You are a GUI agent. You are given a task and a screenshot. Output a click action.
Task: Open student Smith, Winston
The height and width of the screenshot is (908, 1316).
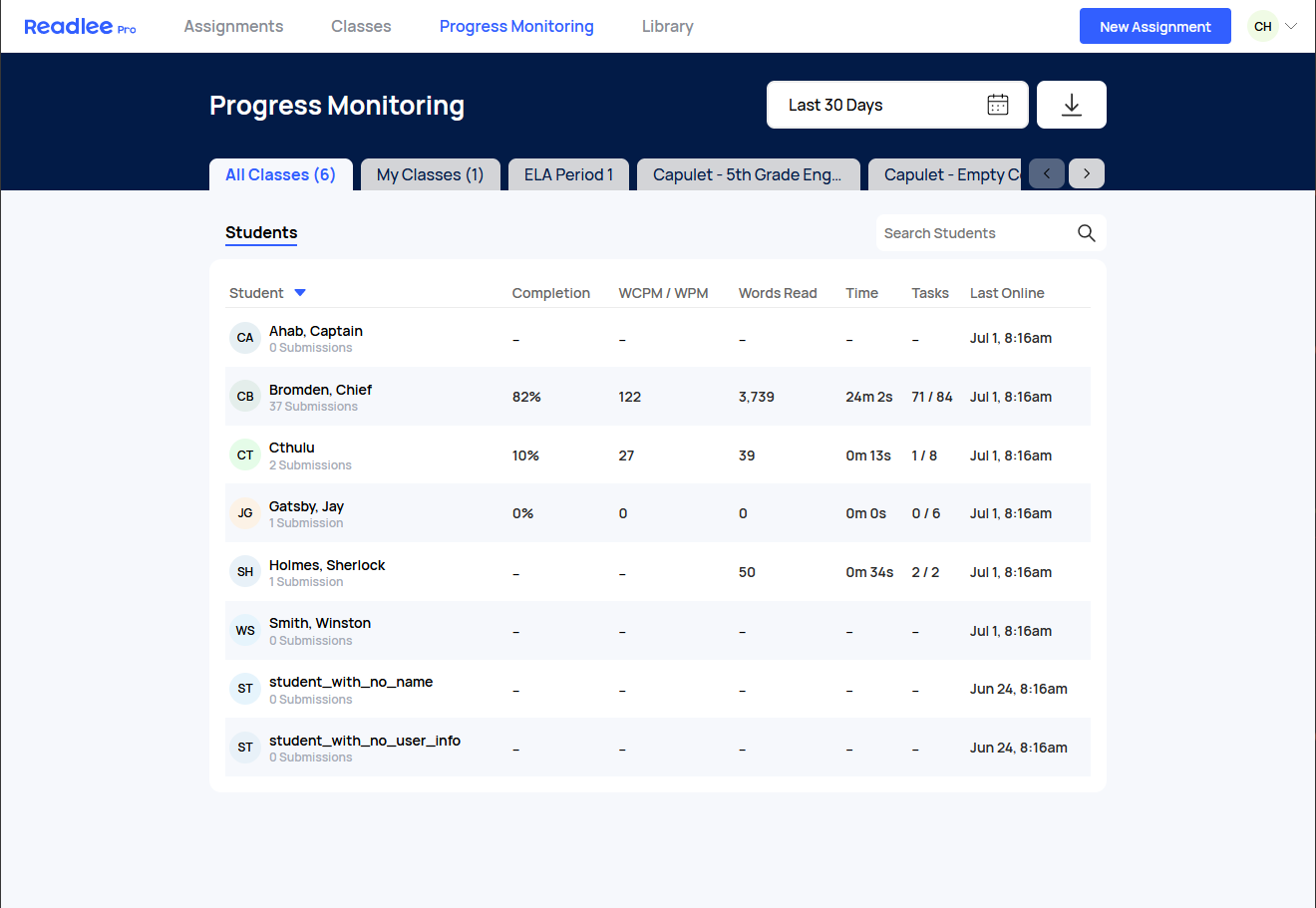point(319,623)
